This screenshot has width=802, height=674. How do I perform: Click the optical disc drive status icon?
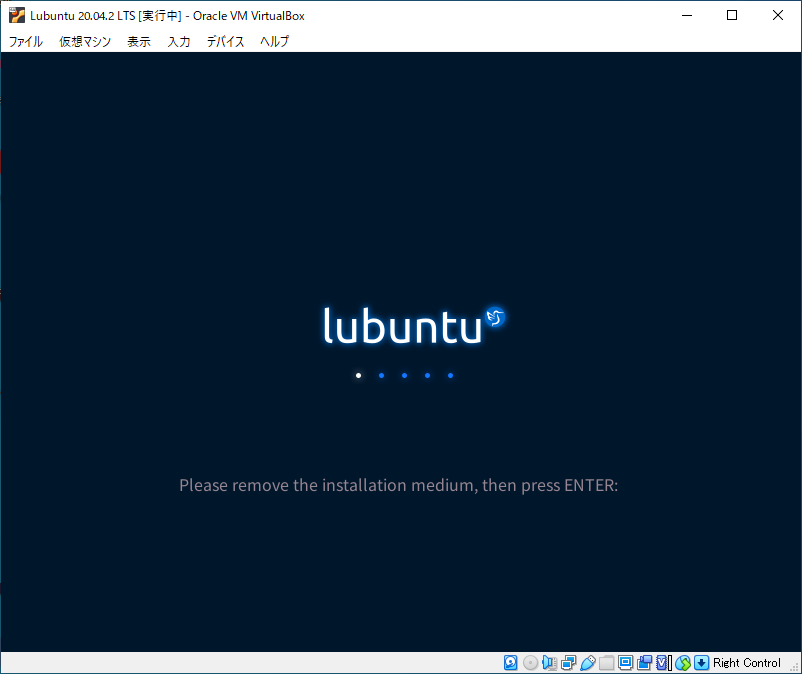tap(530, 663)
